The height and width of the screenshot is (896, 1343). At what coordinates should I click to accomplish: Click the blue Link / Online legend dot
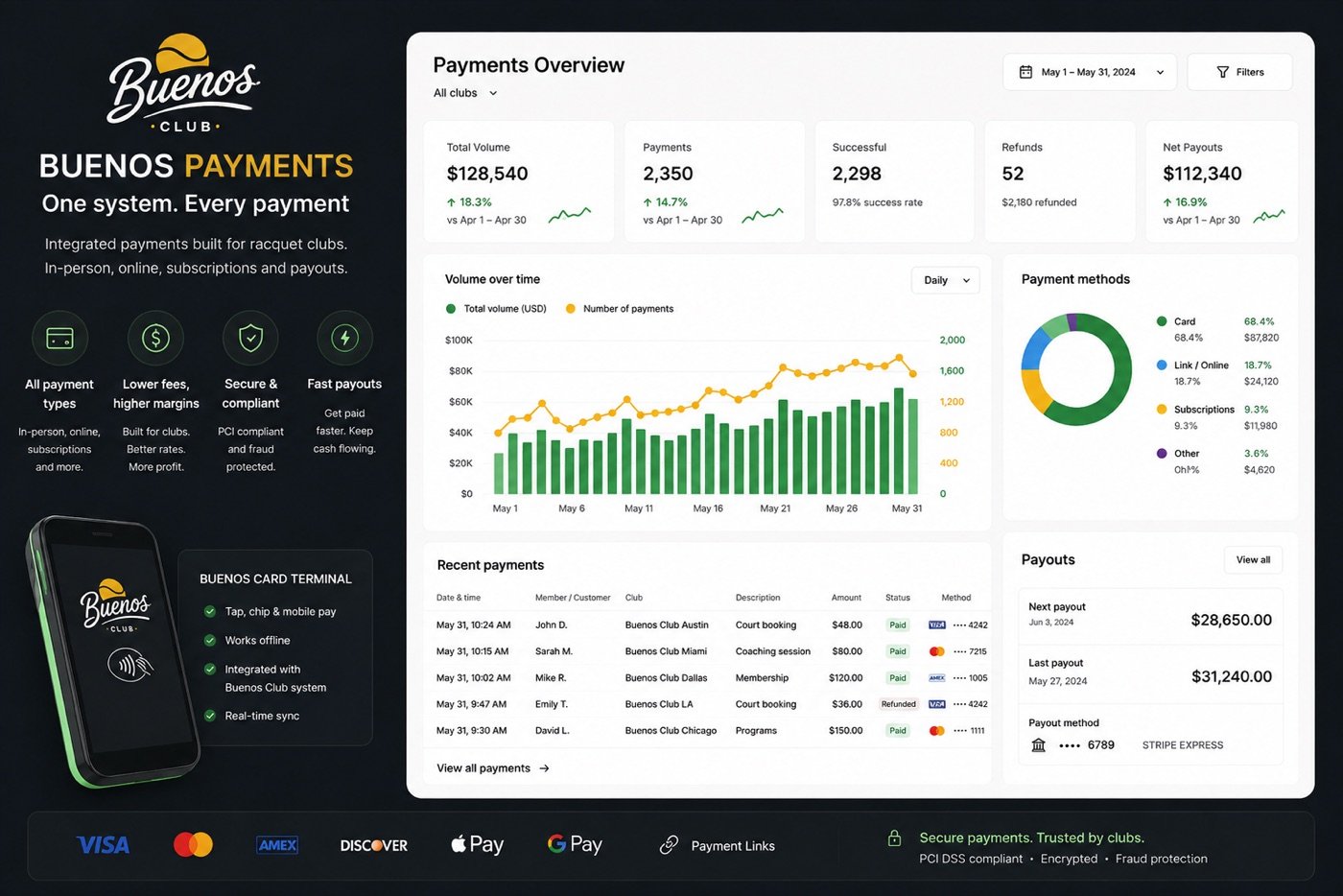(1162, 365)
